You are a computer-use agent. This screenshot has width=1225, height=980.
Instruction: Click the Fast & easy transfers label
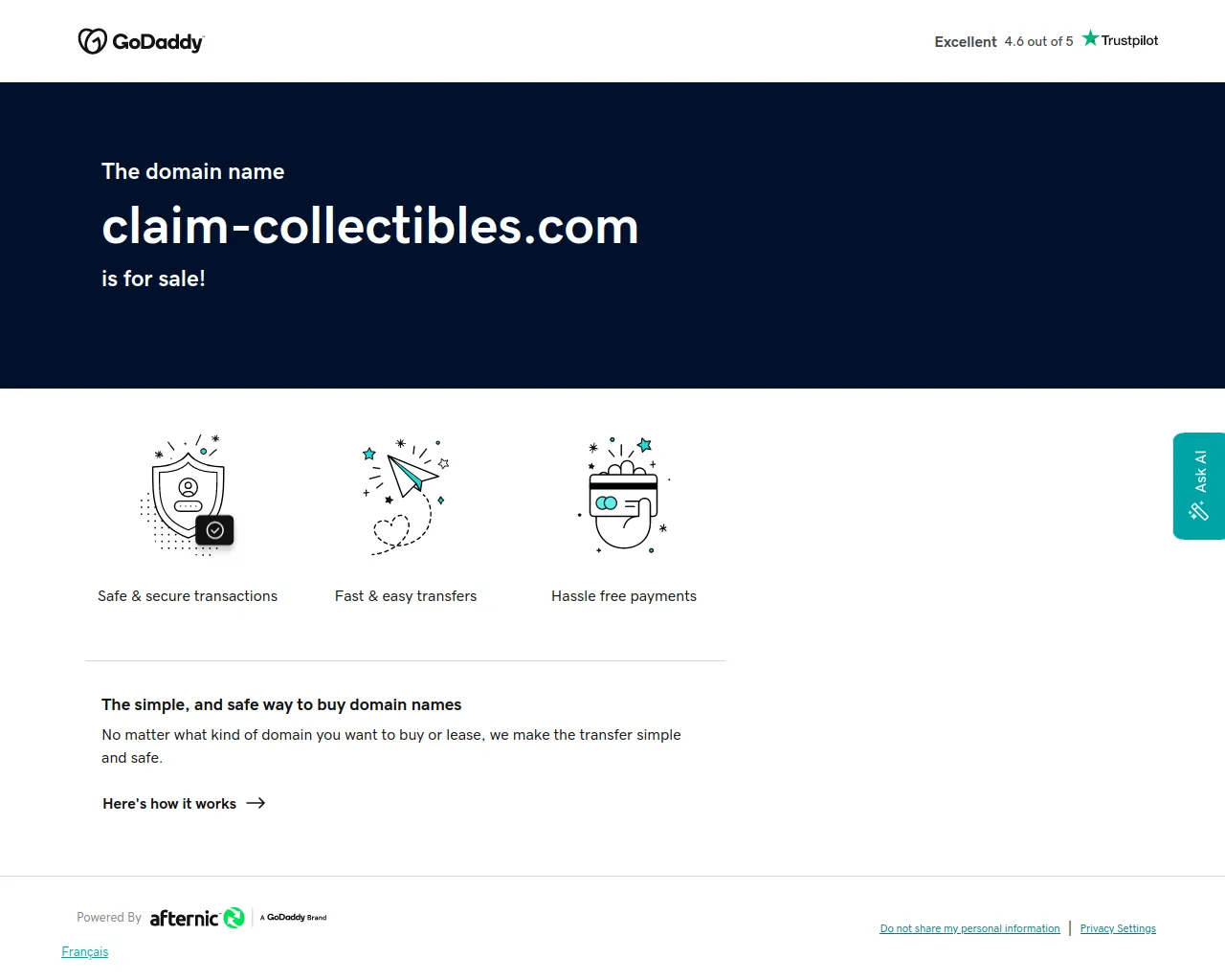(406, 595)
